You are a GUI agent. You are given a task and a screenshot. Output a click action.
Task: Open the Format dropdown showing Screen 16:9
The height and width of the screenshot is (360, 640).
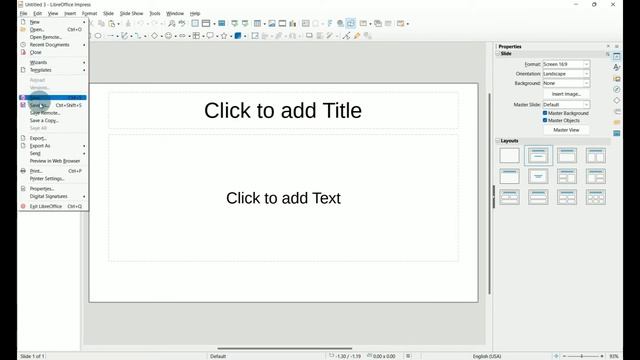tap(566, 64)
